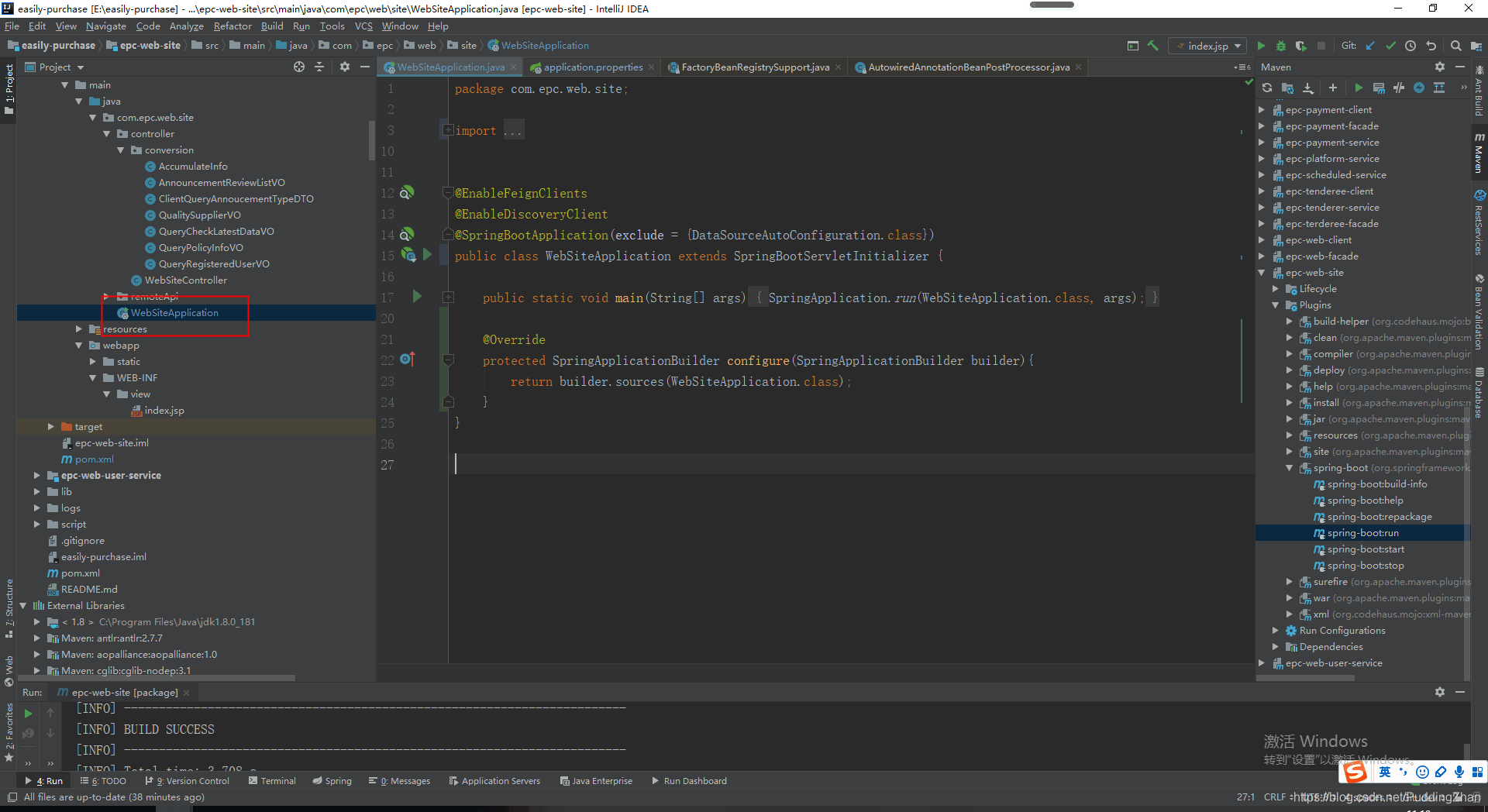1488x812 pixels.
Task: Expand the Lifecycle node in Maven
Action: 1276,289
